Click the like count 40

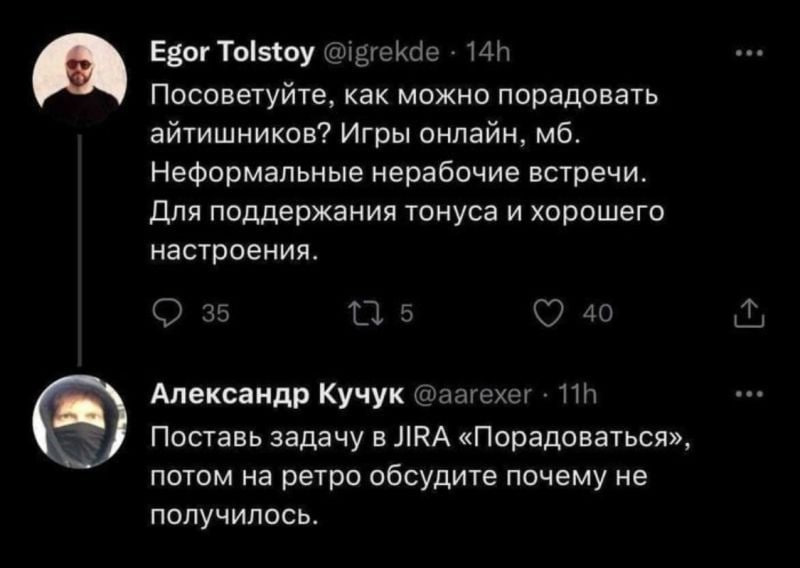[x=598, y=315]
